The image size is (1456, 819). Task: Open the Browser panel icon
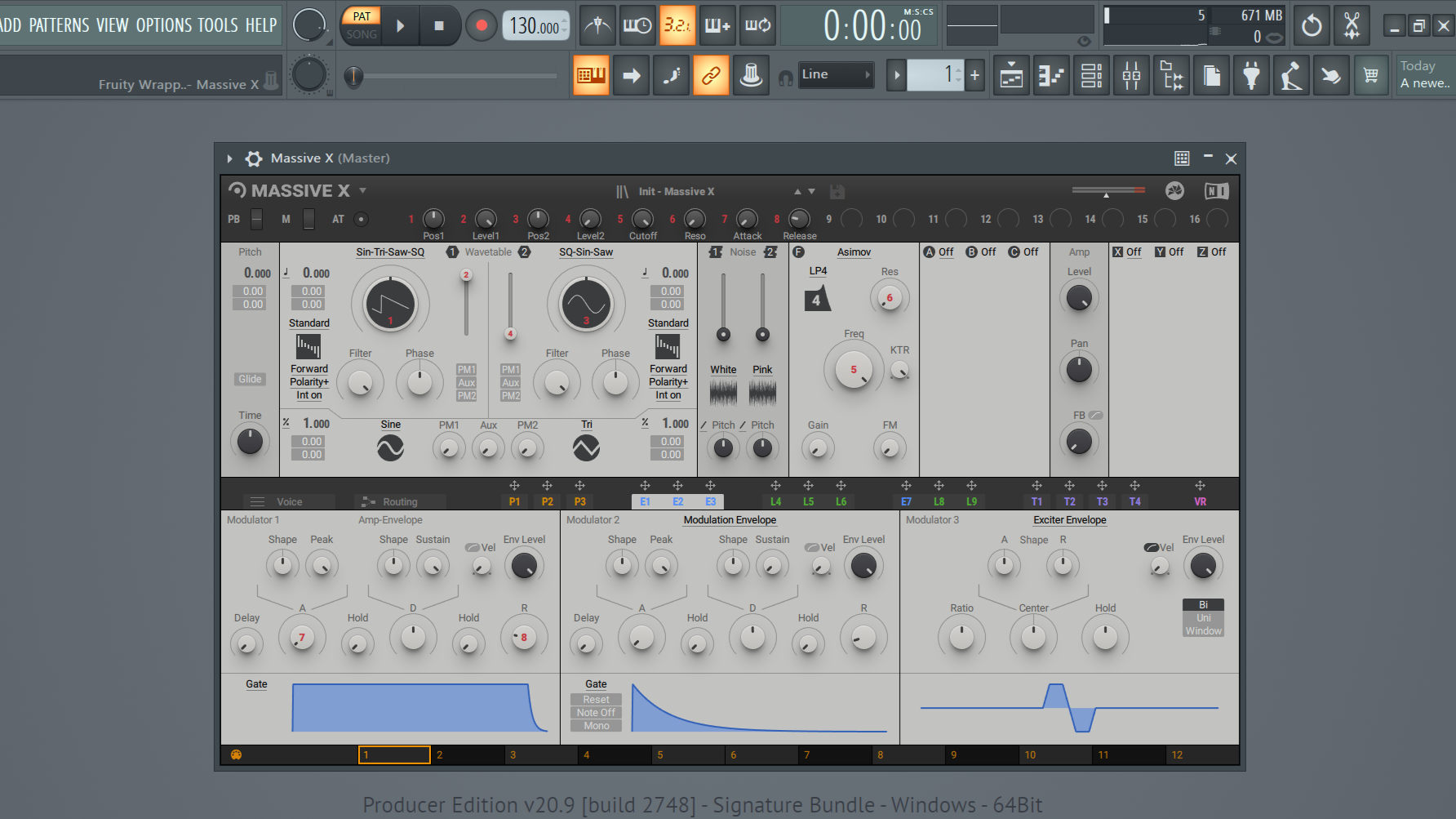tap(1171, 77)
